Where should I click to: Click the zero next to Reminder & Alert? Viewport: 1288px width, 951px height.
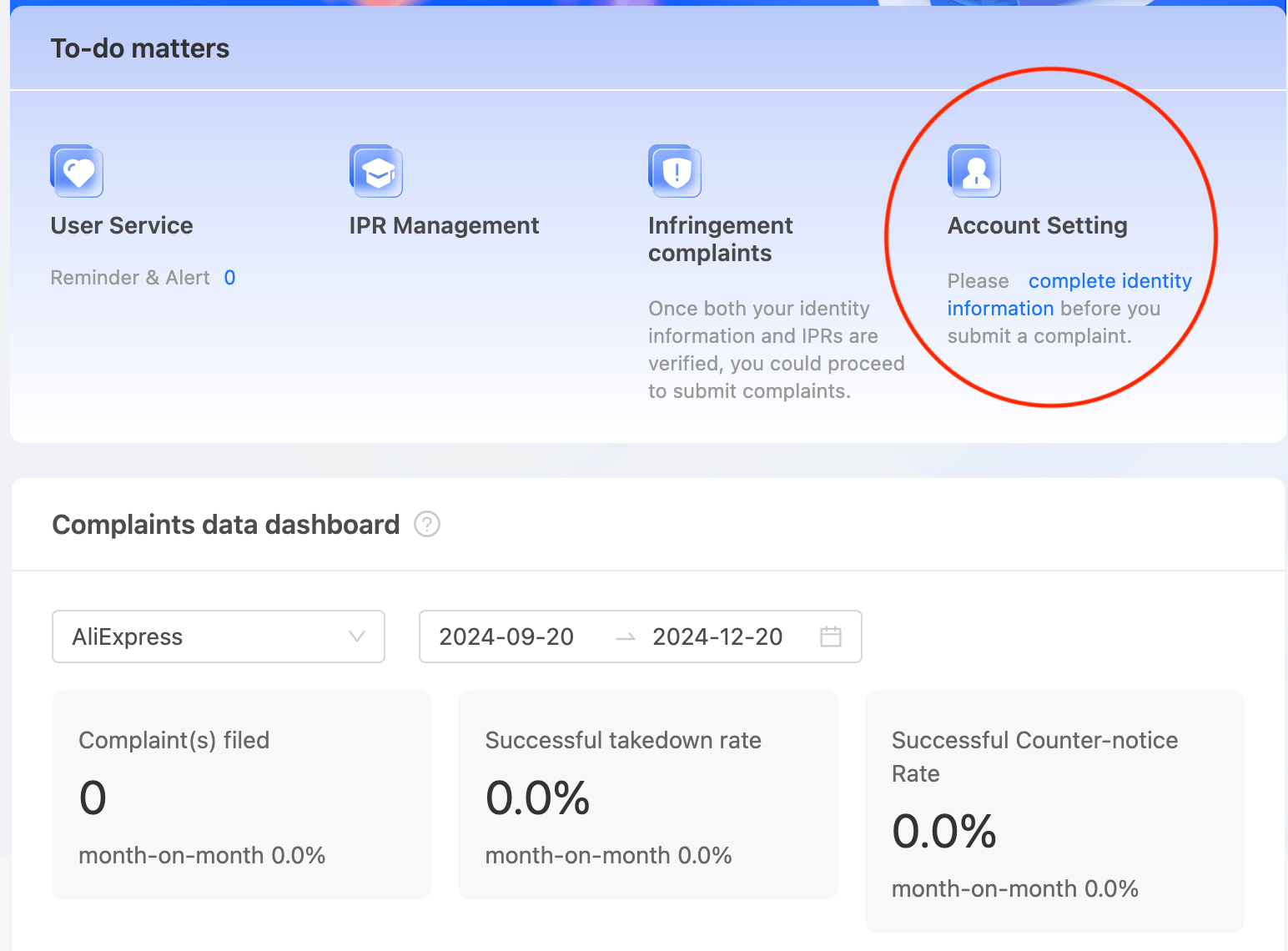[x=229, y=277]
